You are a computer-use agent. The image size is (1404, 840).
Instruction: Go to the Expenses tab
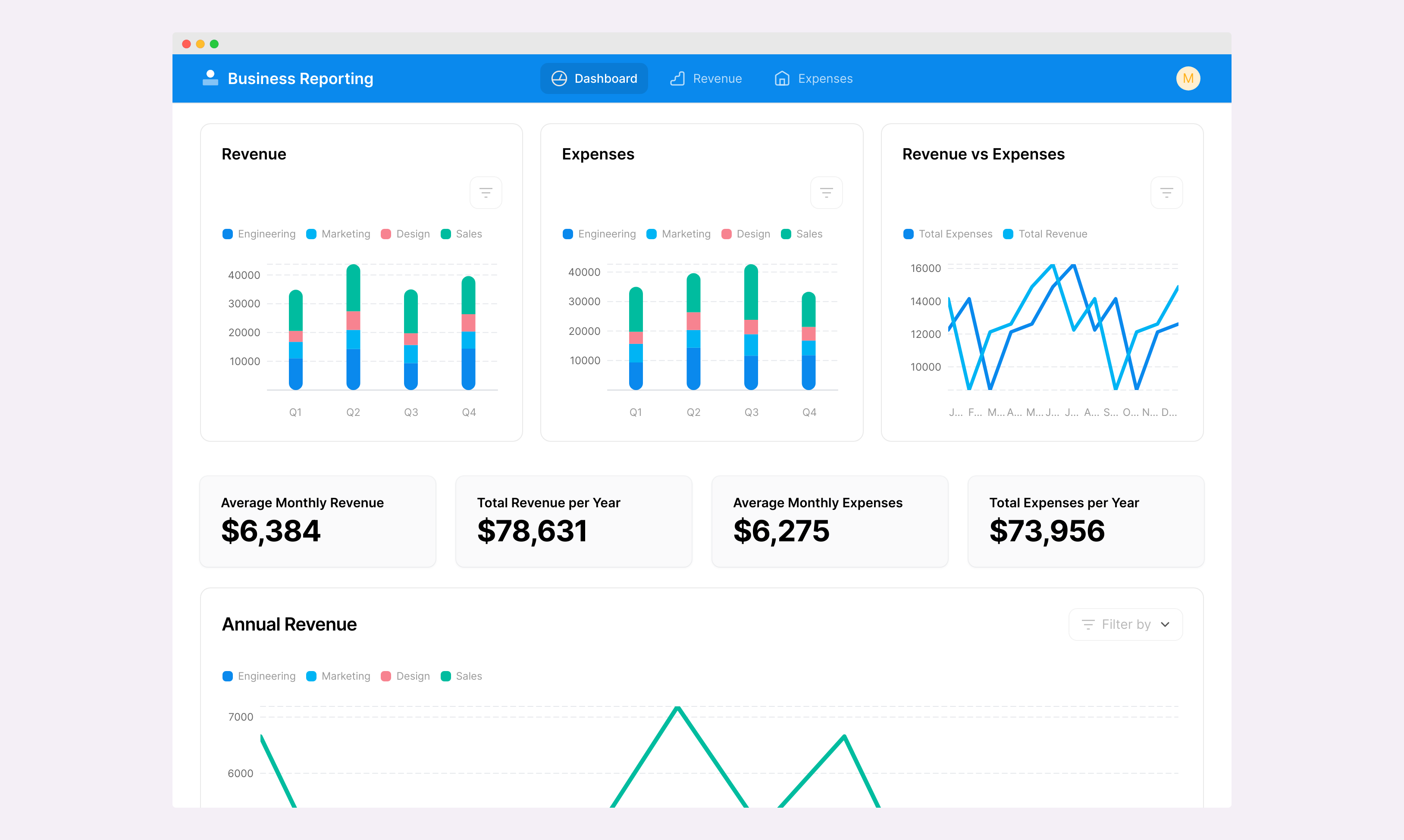813,79
